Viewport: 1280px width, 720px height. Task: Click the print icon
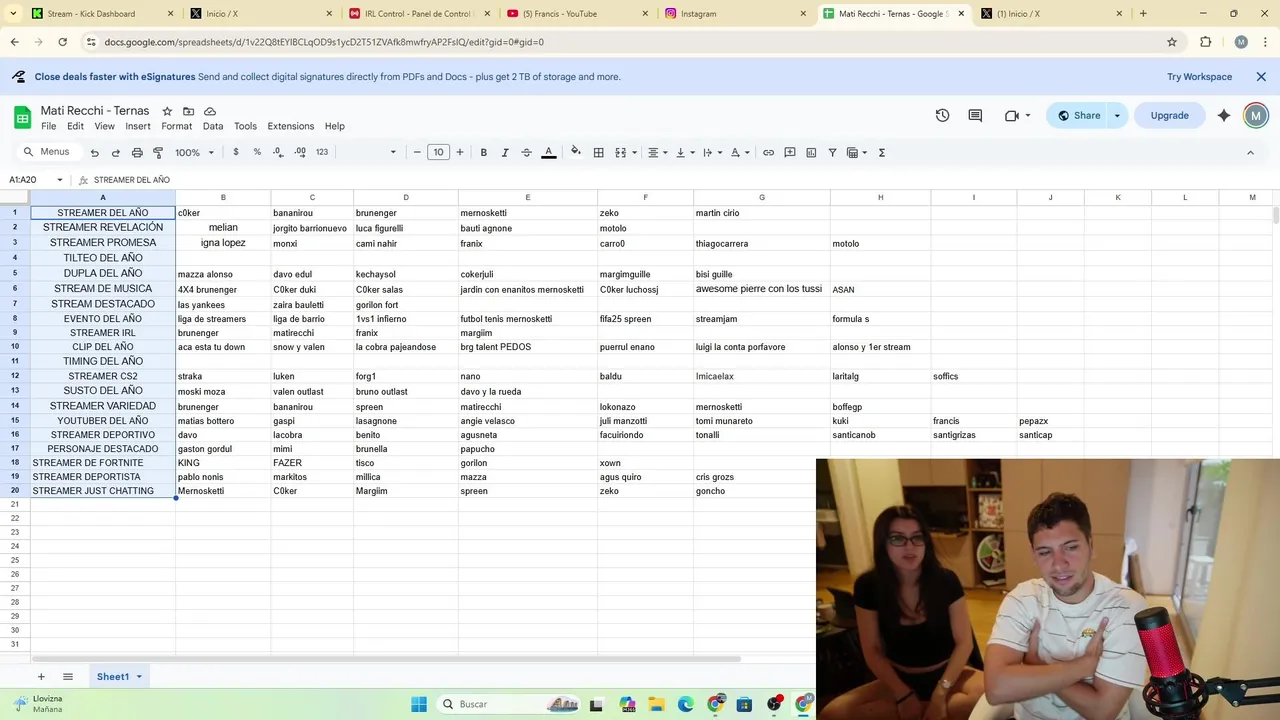137,153
